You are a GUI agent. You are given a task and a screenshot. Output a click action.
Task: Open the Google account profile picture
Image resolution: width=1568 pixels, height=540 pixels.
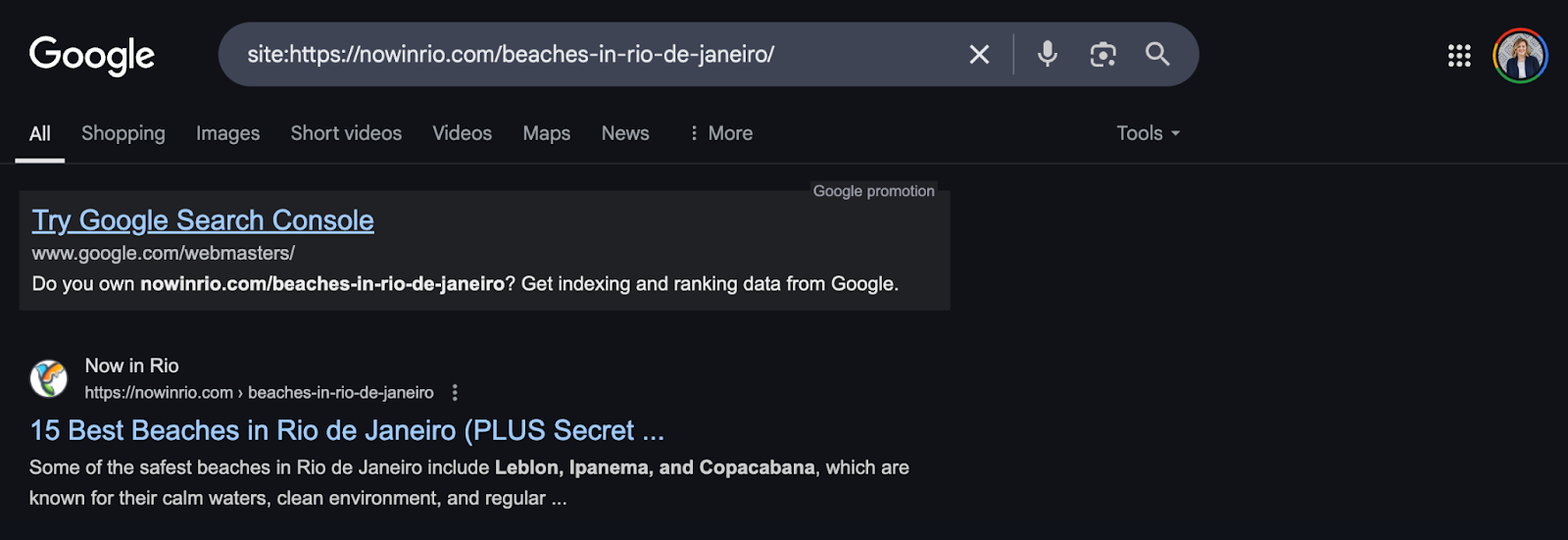click(1520, 55)
